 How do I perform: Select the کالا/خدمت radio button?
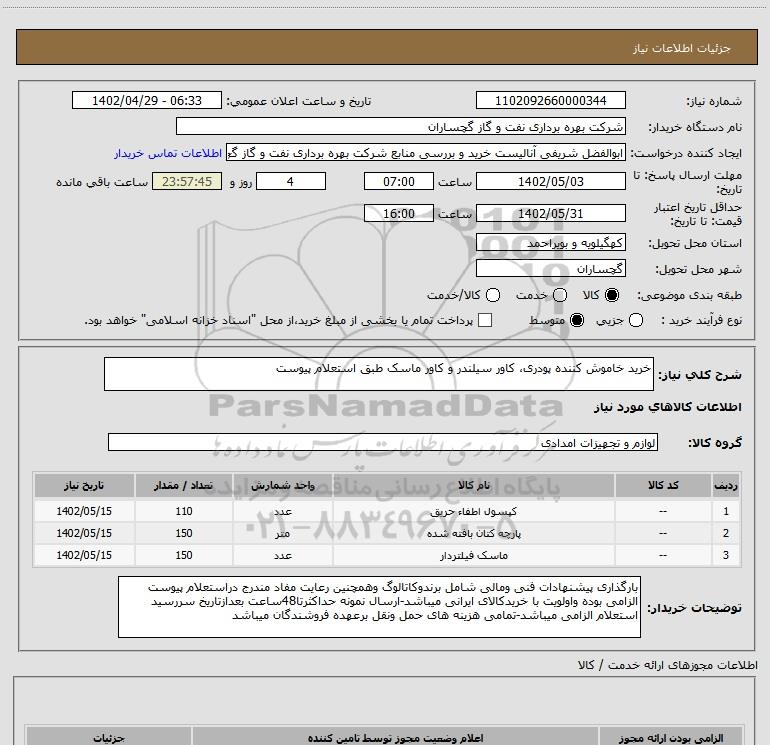pyautogui.click(x=493, y=295)
